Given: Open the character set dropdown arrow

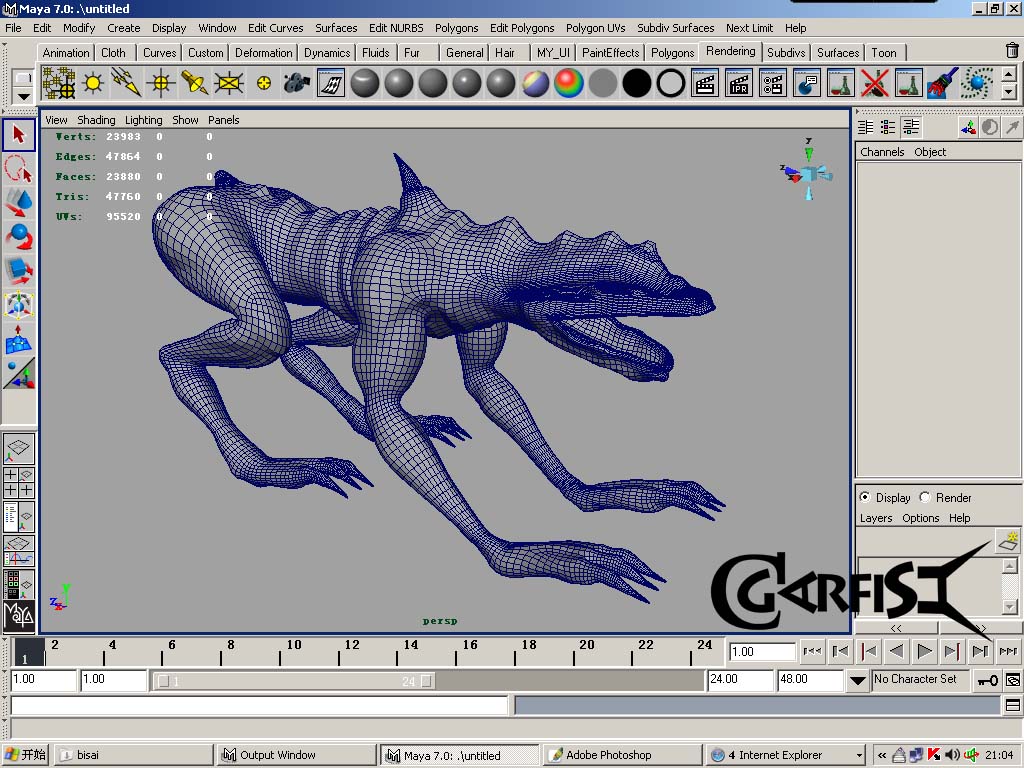Looking at the screenshot, I should click(x=857, y=680).
